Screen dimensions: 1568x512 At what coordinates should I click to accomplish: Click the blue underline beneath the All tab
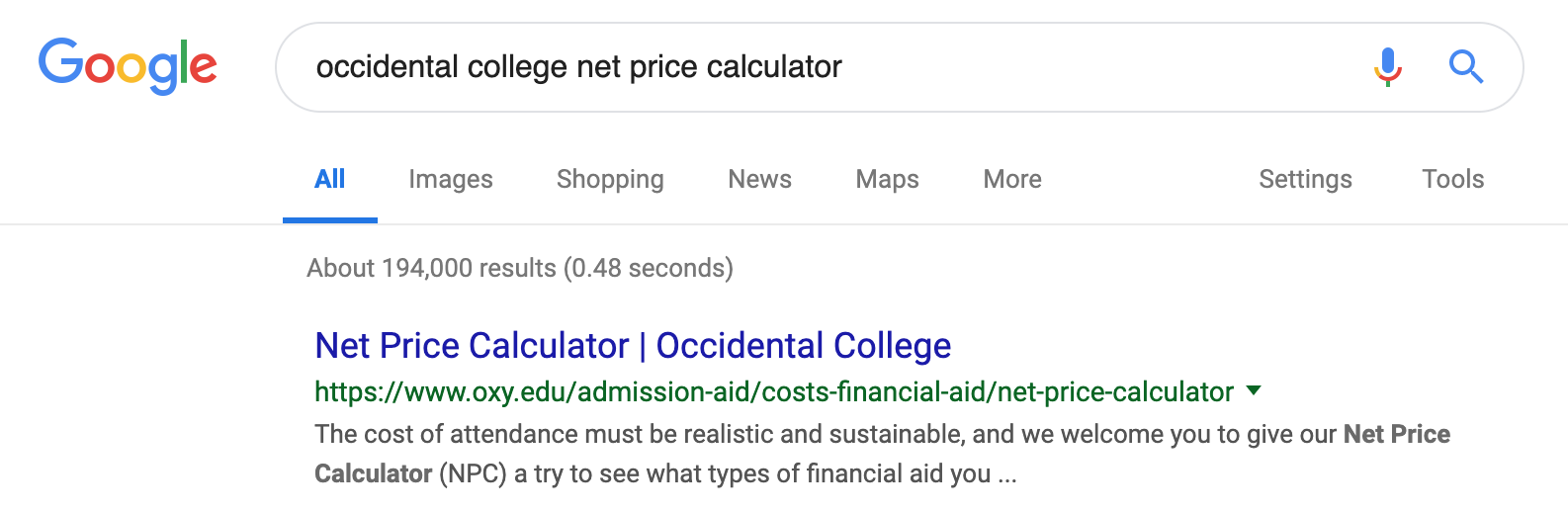[x=330, y=220]
